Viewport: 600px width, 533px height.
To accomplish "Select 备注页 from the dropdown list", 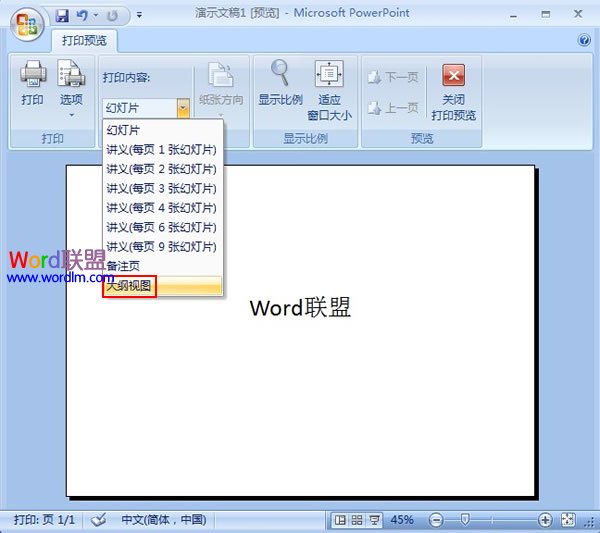I will (x=163, y=266).
